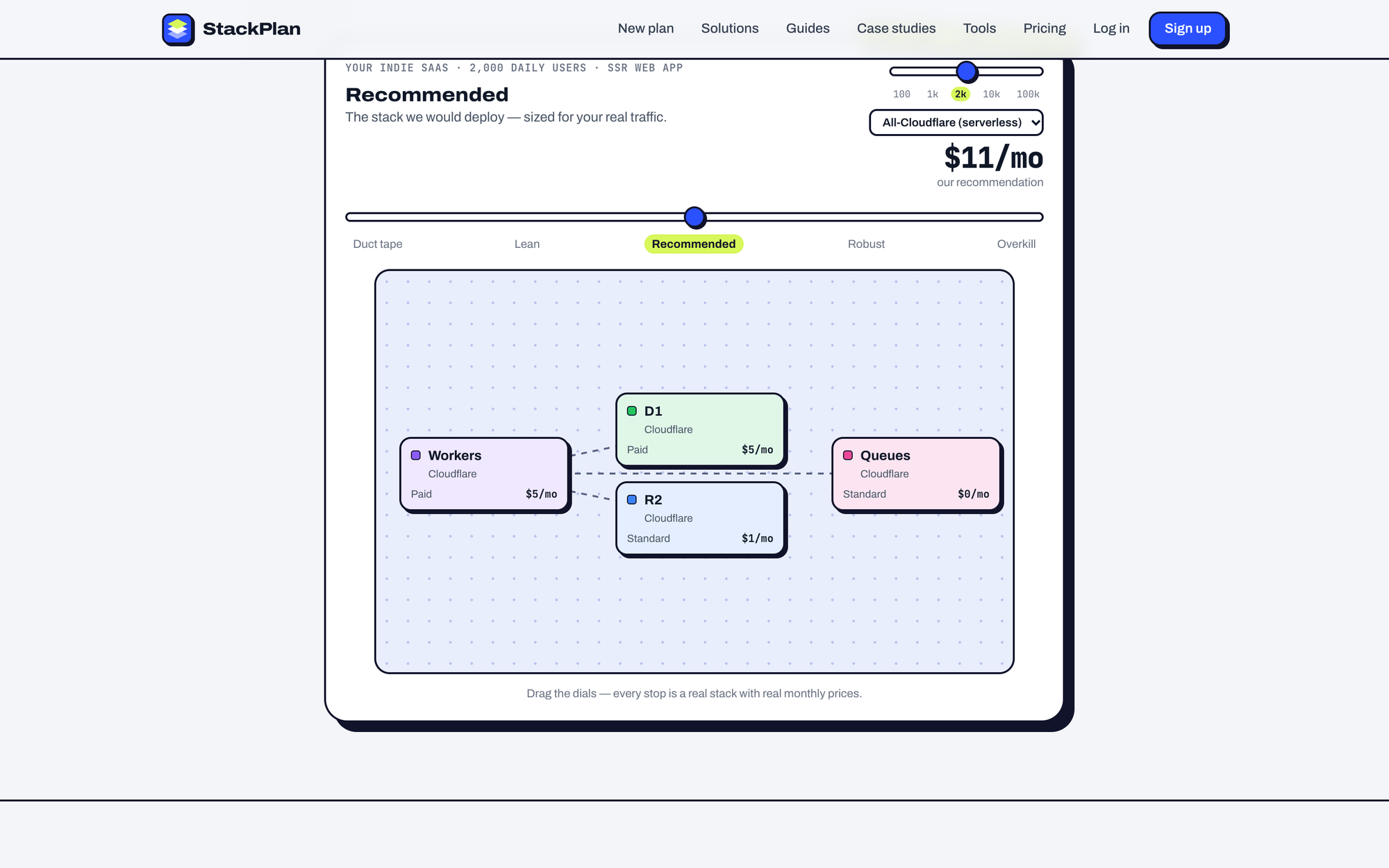The height and width of the screenshot is (868, 1389).
Task: Select the R2 storage node card
Action: coord(701,519)
